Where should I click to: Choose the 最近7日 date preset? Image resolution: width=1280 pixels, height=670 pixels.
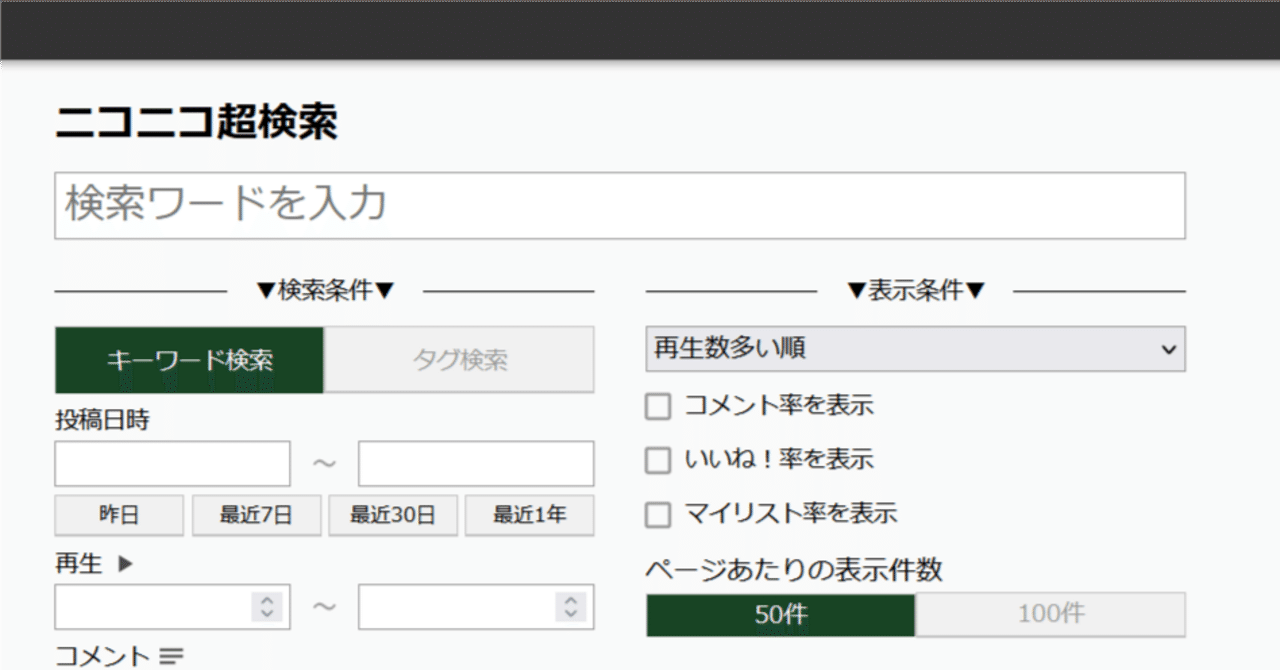(x=256, y=515)
